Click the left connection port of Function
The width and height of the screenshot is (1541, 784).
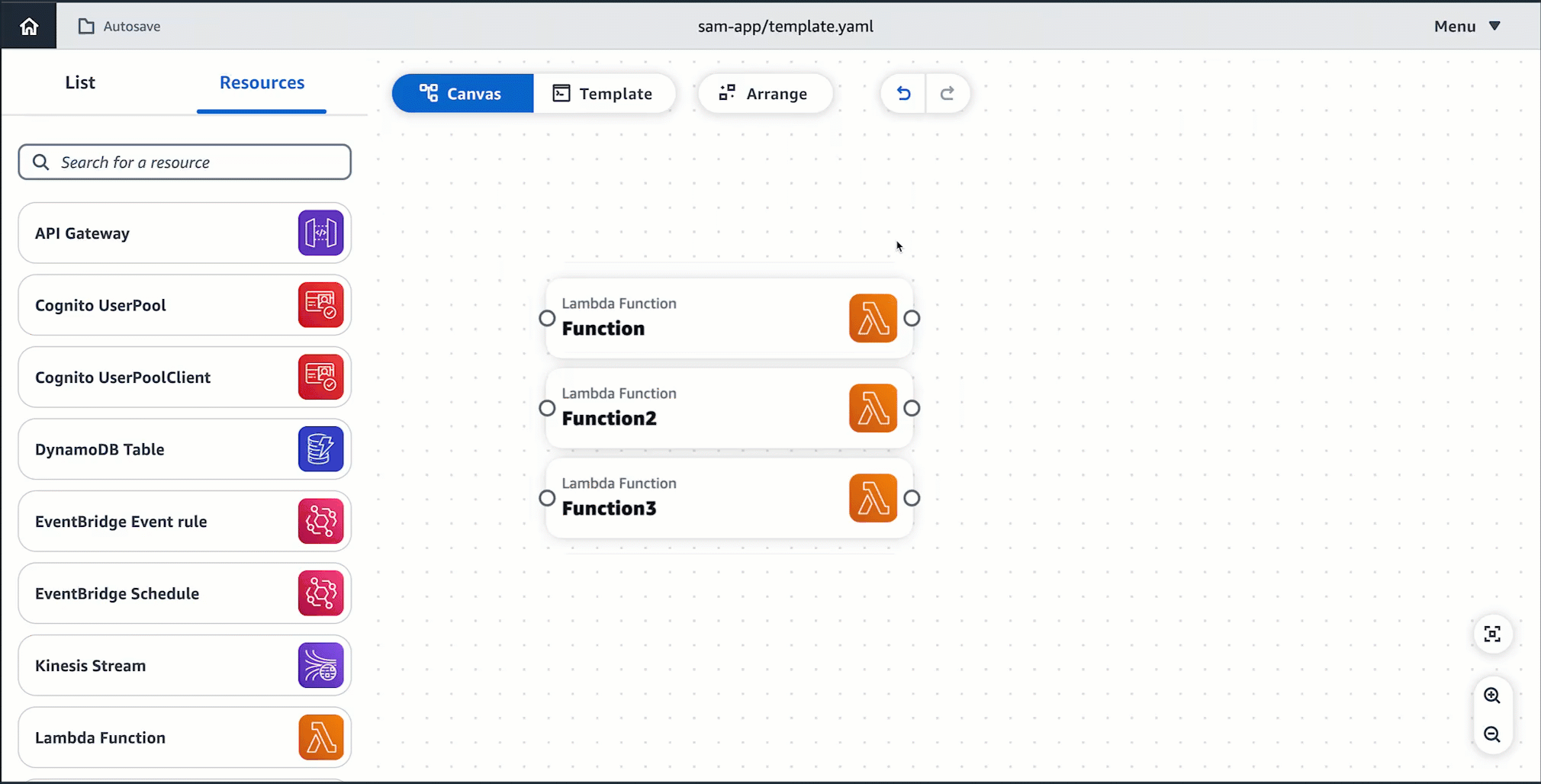click(x=545, y=318)
